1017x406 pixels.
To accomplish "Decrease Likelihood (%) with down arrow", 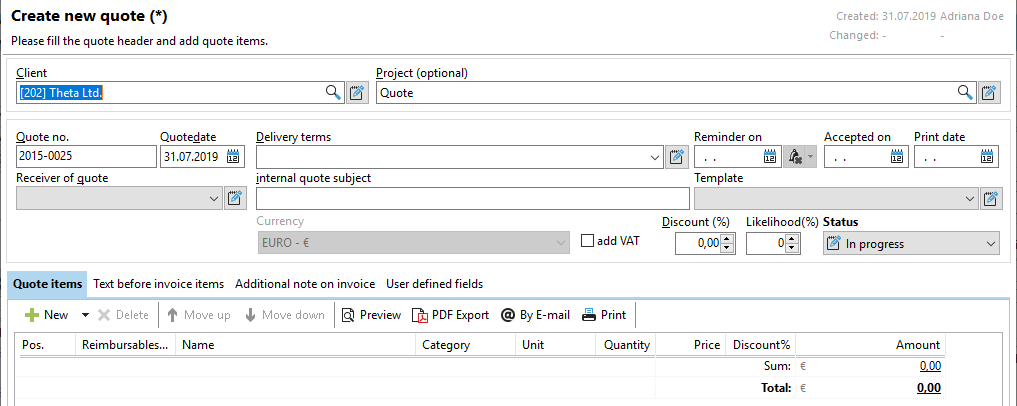I will [x=793, y=248].
